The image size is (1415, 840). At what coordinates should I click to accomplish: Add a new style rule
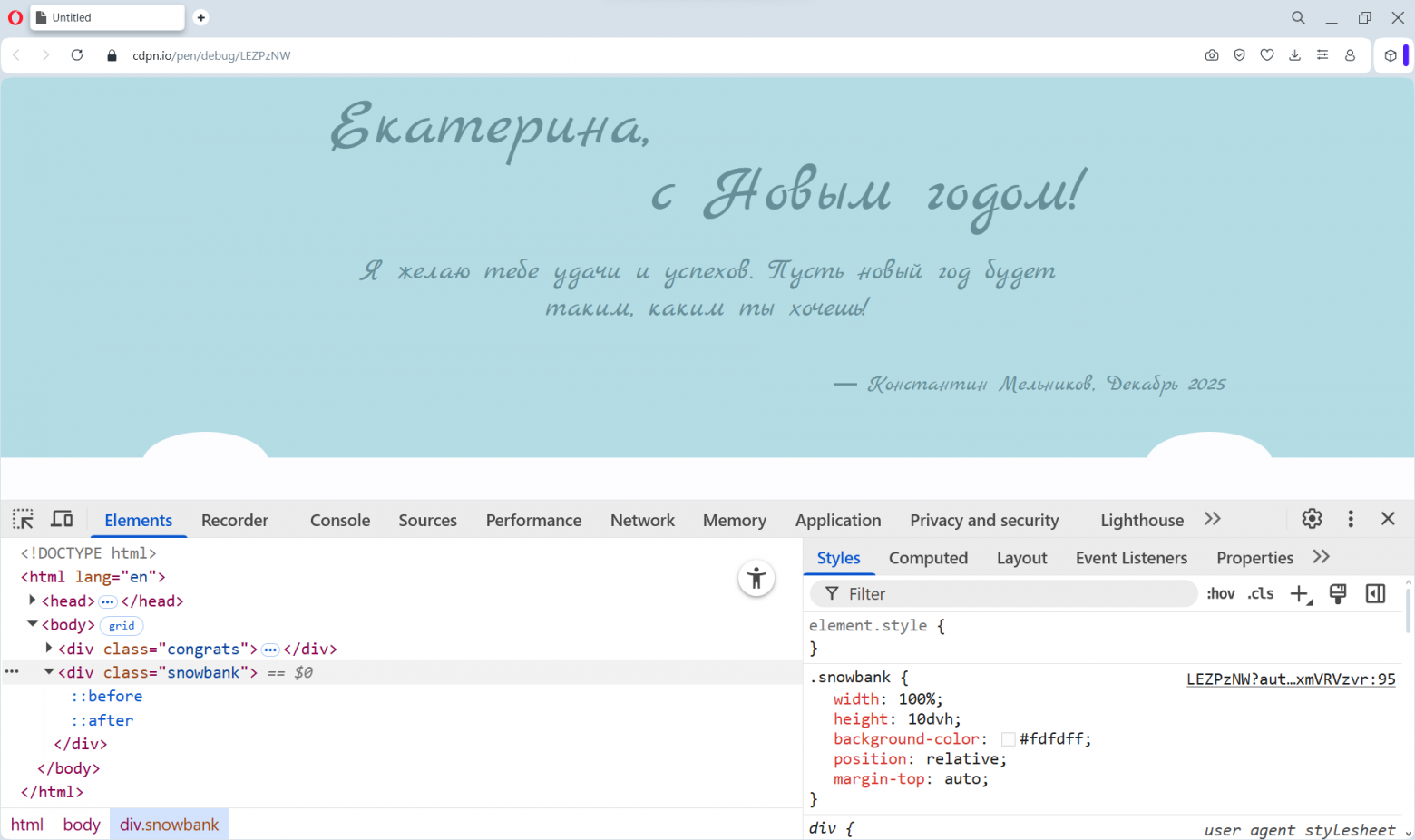1300,594
